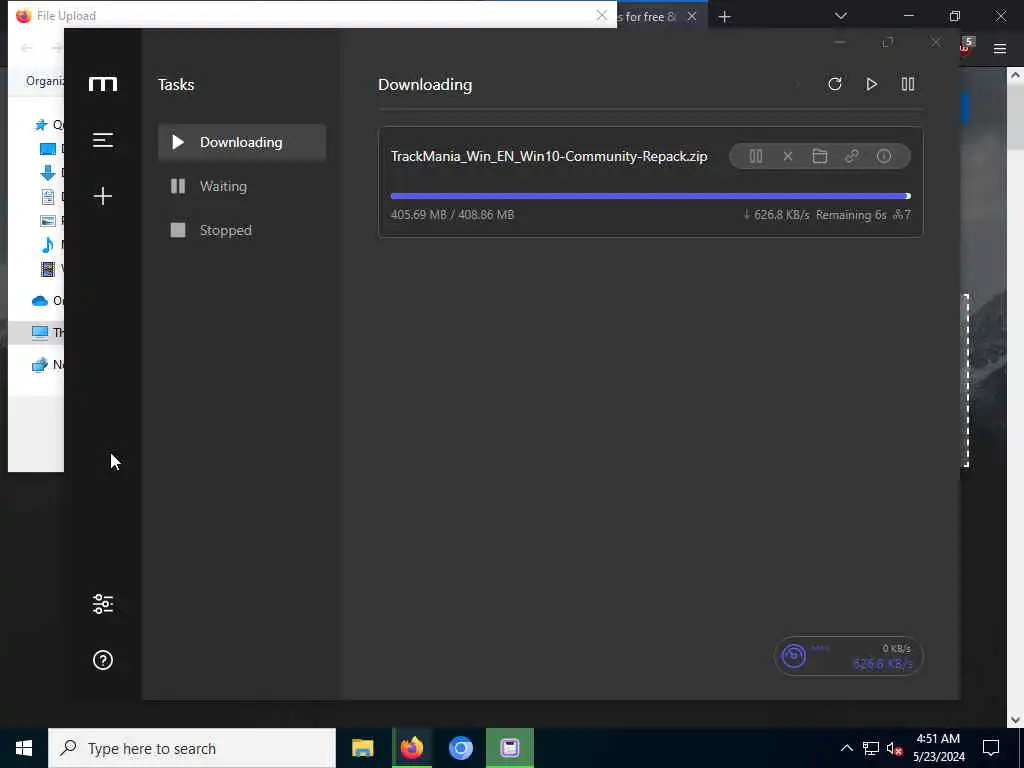1024x768 pixels.
Task: Show TrackMania task info details
Action: [x=884, y=156]
